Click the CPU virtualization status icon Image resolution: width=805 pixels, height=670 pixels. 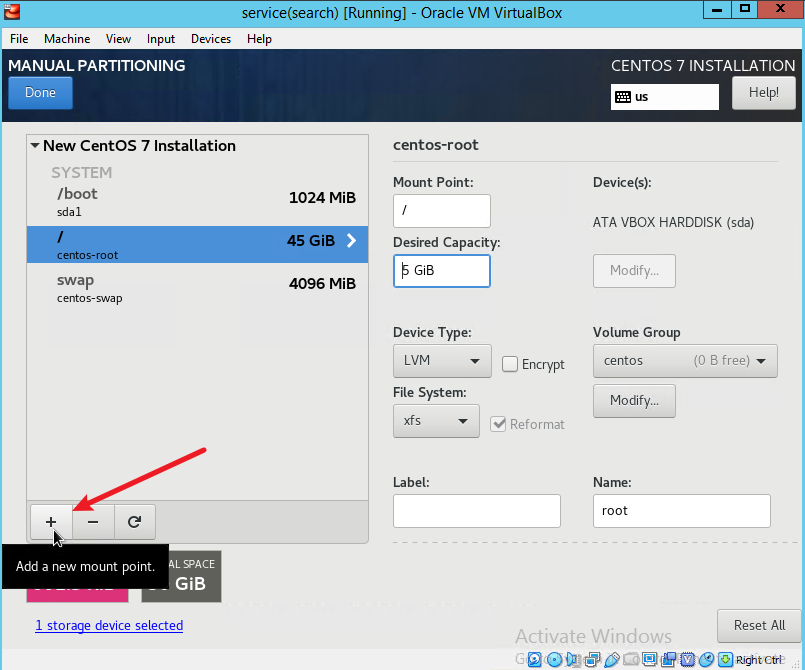(x=687, y=659)
